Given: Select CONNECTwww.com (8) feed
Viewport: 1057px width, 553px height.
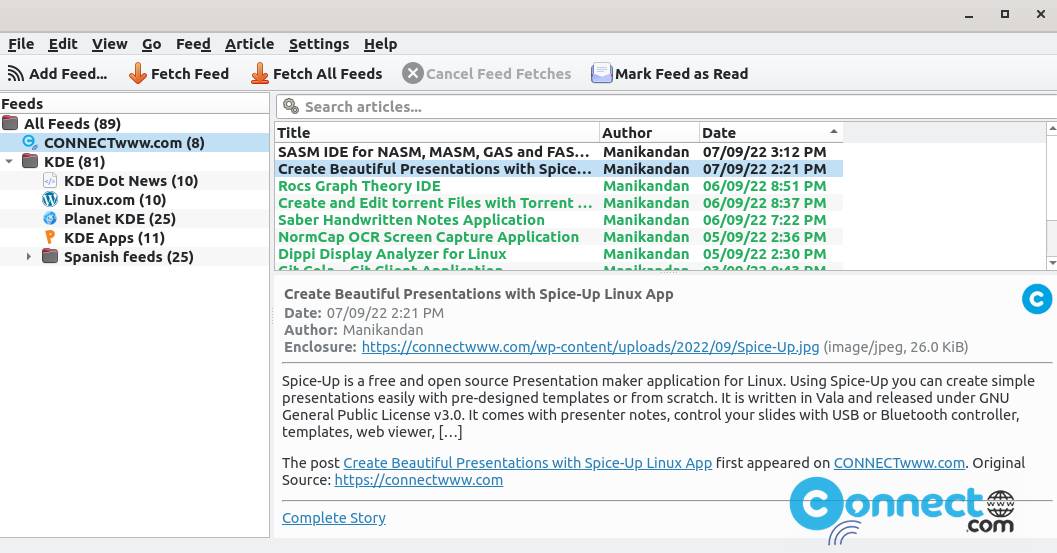Looking at the screenshot, I should 124,142.
